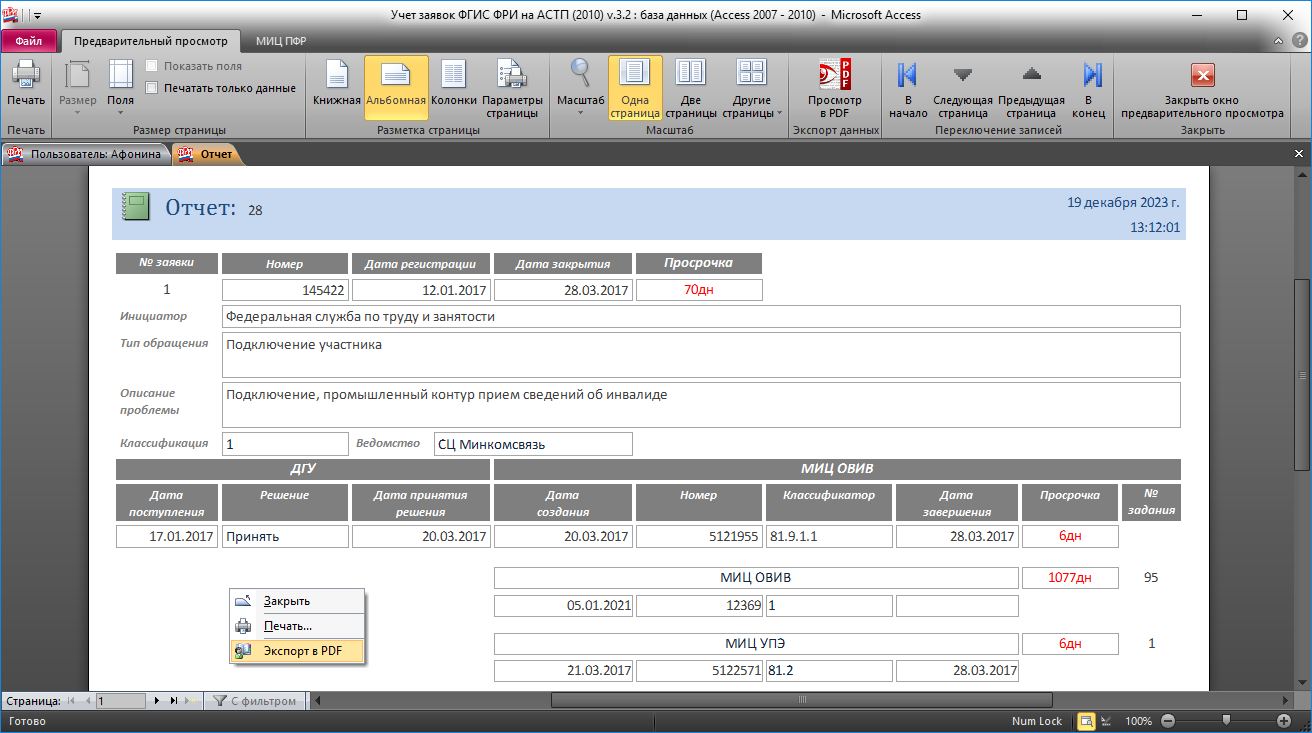The height and width of the screenshot is (733, 1312).
Task: Toggle the filter (С фильтром) button
Action: click(x=255, y=701)
